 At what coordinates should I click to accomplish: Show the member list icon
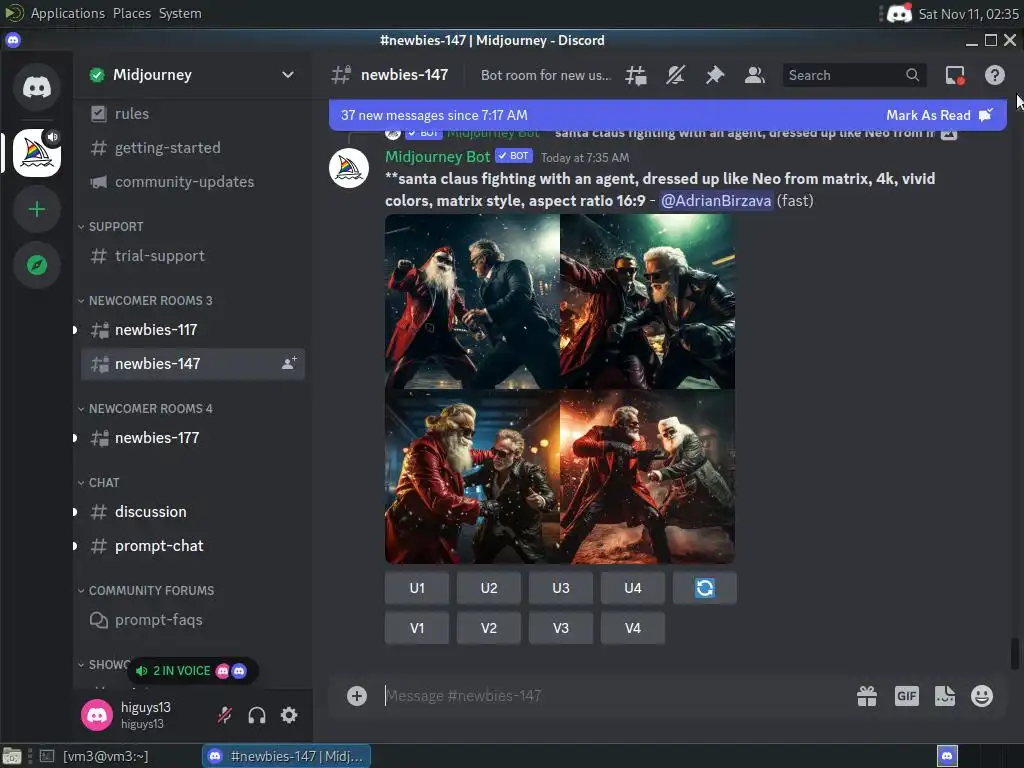[x=755, y=75]
